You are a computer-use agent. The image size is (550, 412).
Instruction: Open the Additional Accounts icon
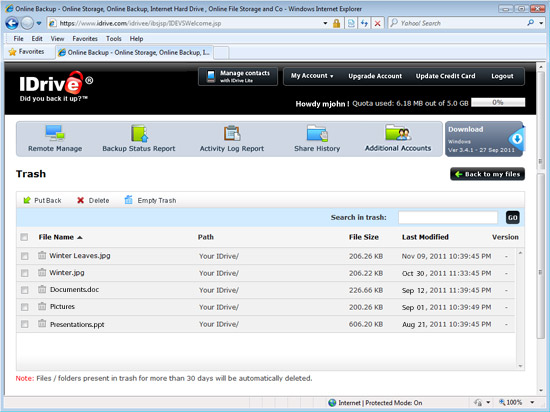pyautogui.click(x=398, y=133)
